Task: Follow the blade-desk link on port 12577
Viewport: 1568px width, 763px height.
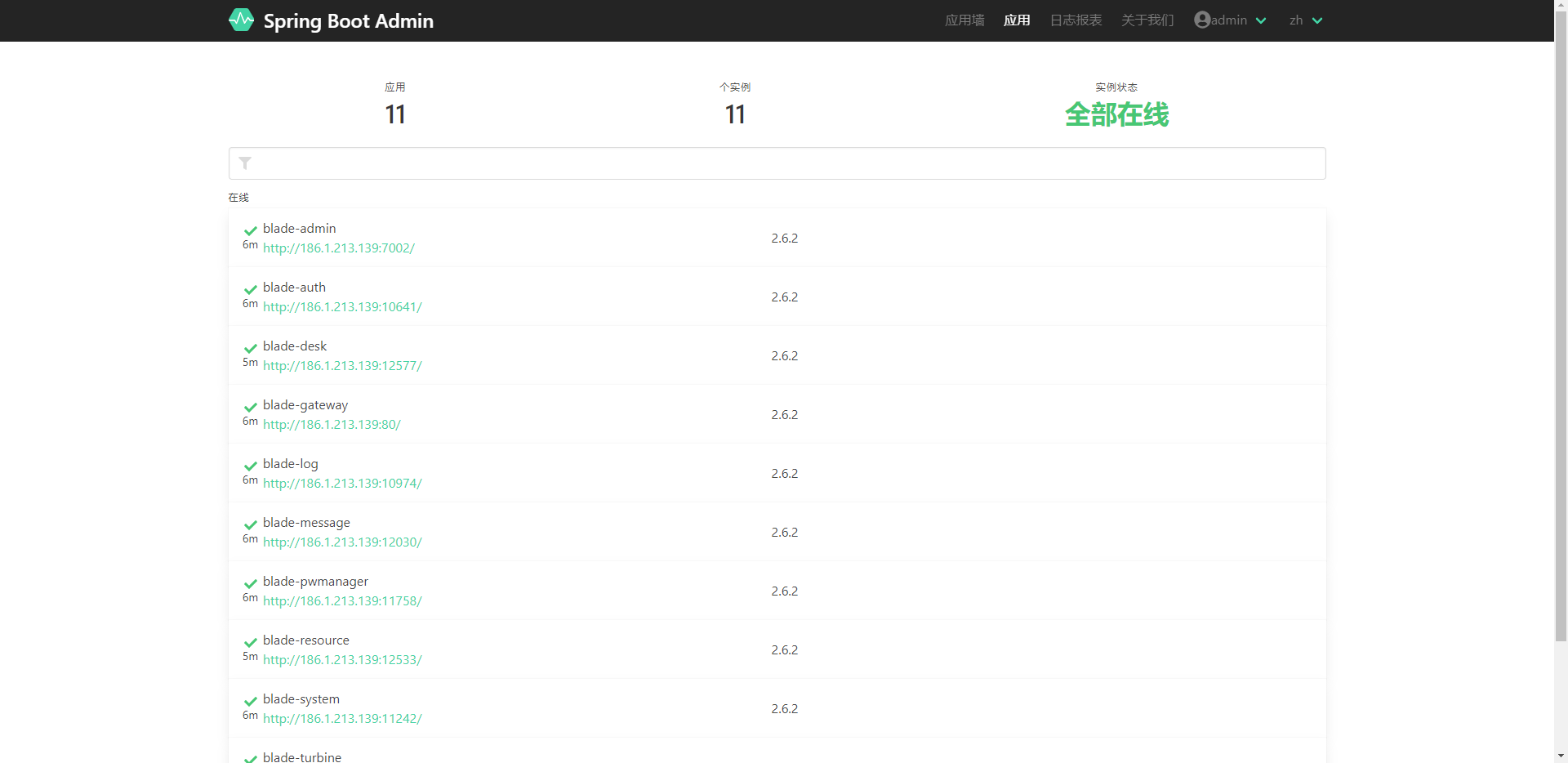Action: pos(342,366)
